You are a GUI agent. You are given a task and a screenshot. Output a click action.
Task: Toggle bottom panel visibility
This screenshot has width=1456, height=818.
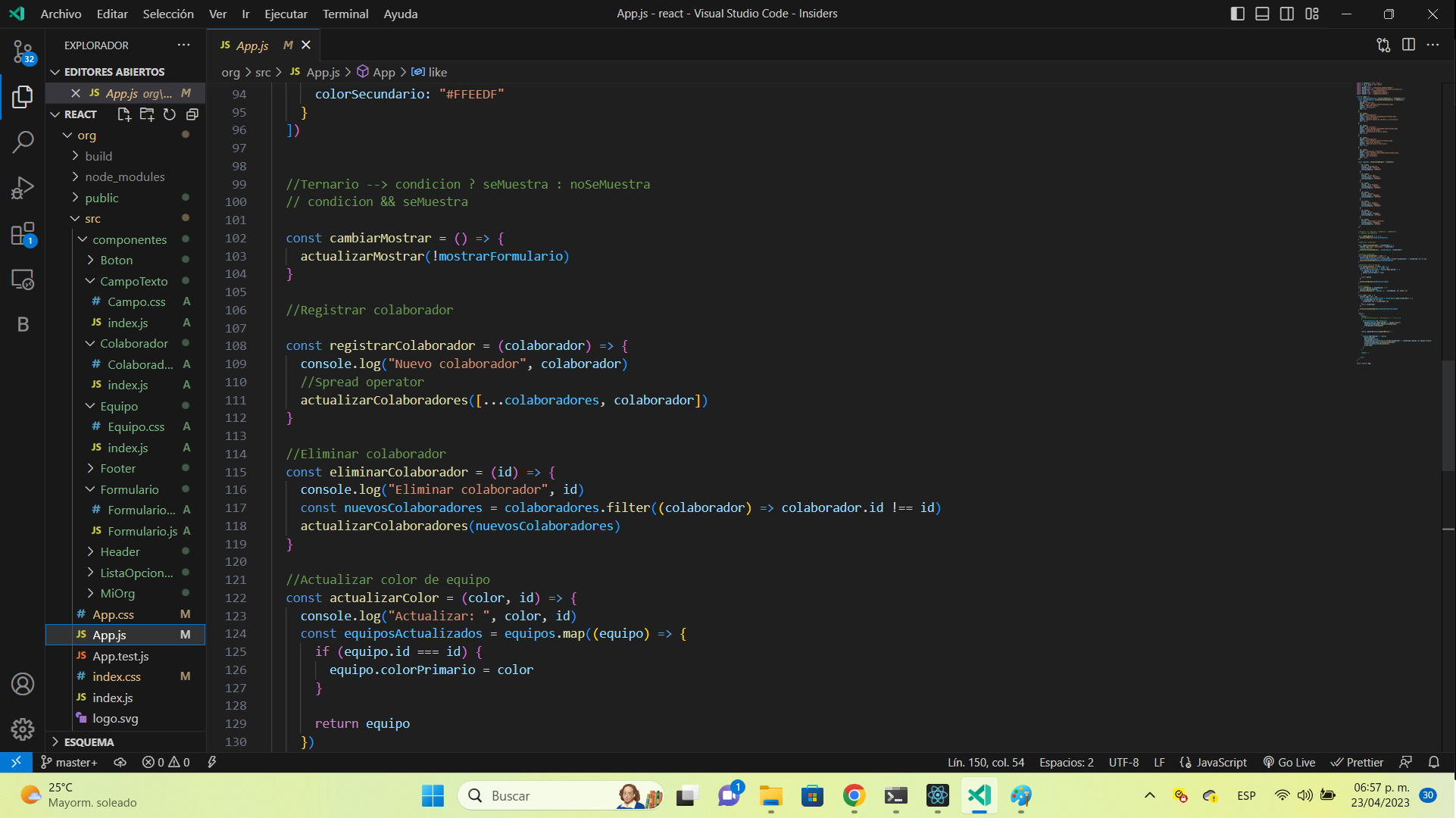pos(1262,14)
